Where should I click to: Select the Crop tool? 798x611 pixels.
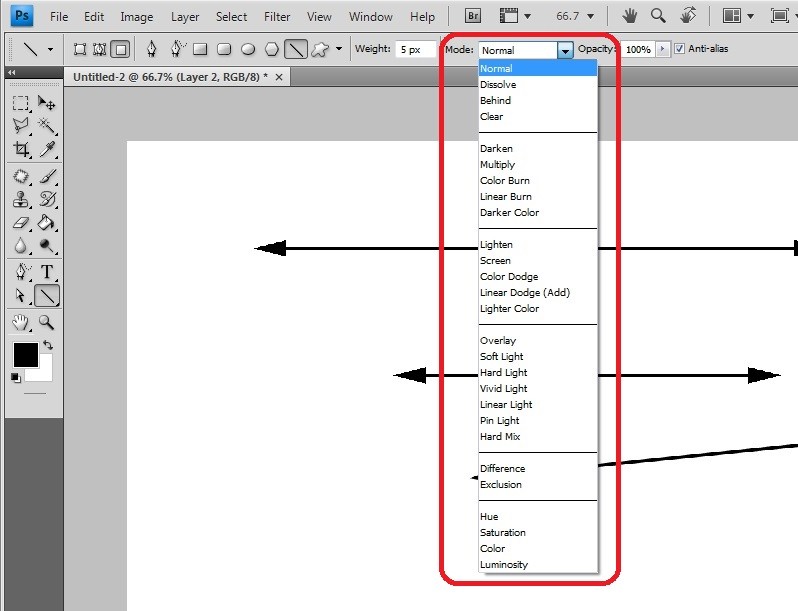(x=20, y=149)
